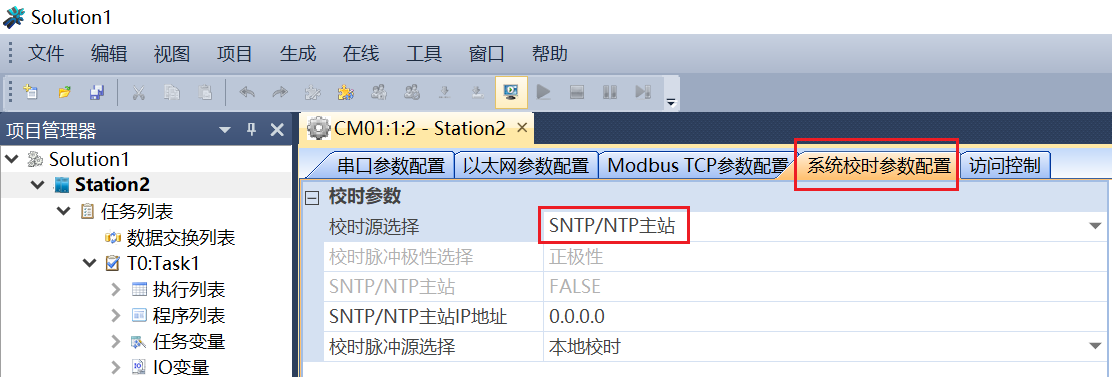1112x377 pixels.
Task: Collapse the Solution1 tree node
Action: [11, 159]
